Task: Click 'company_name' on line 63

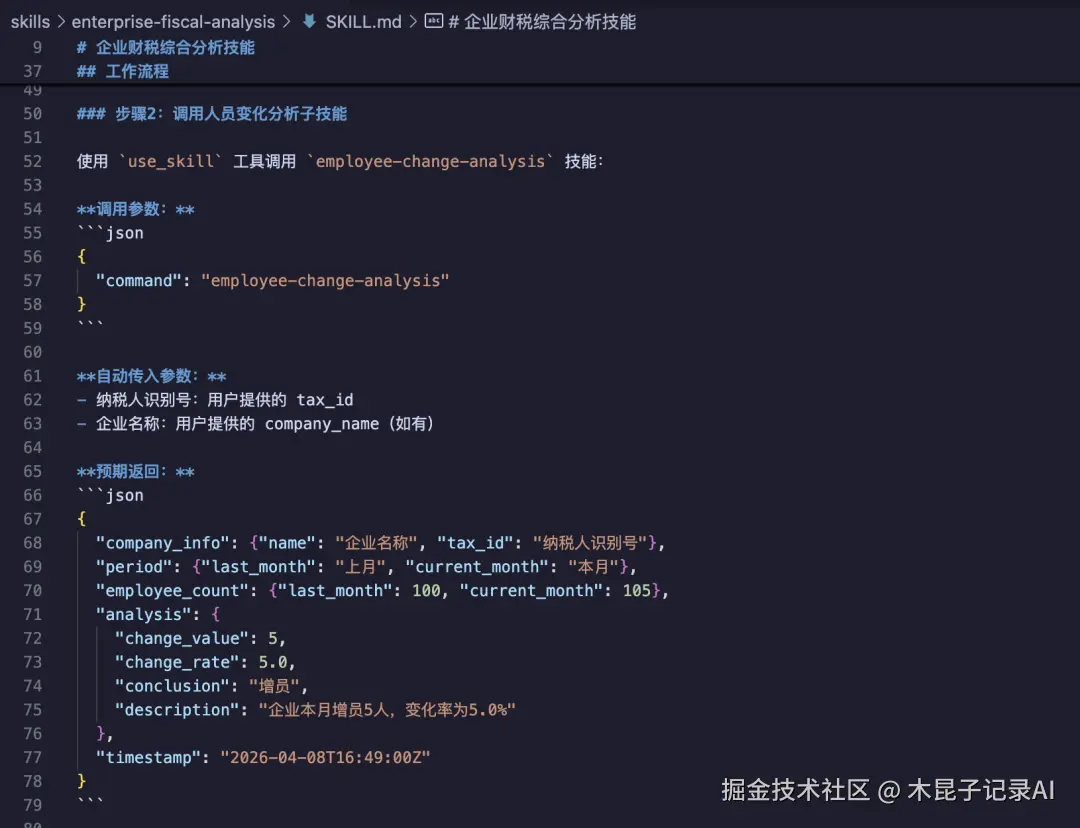Action: click(x=322, y=424)
